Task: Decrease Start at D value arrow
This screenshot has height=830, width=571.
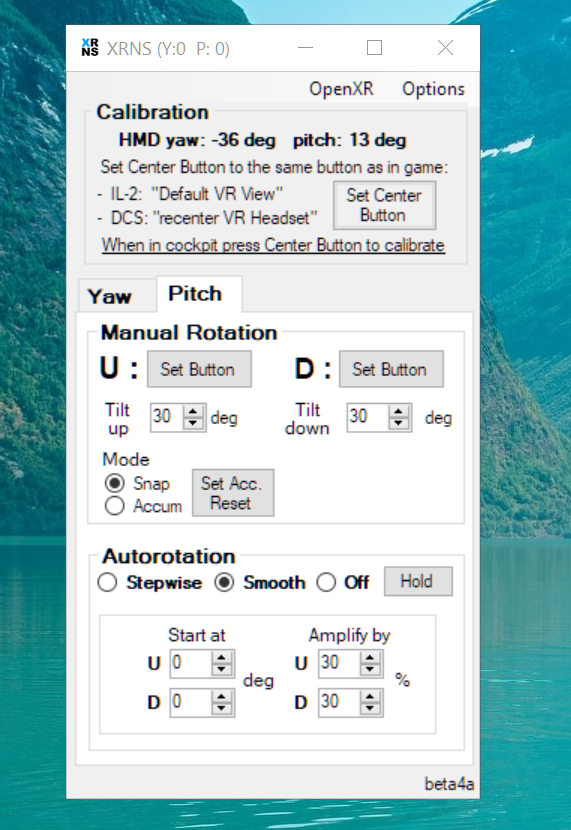Action: pyautogui.click(x=222, y=708)
